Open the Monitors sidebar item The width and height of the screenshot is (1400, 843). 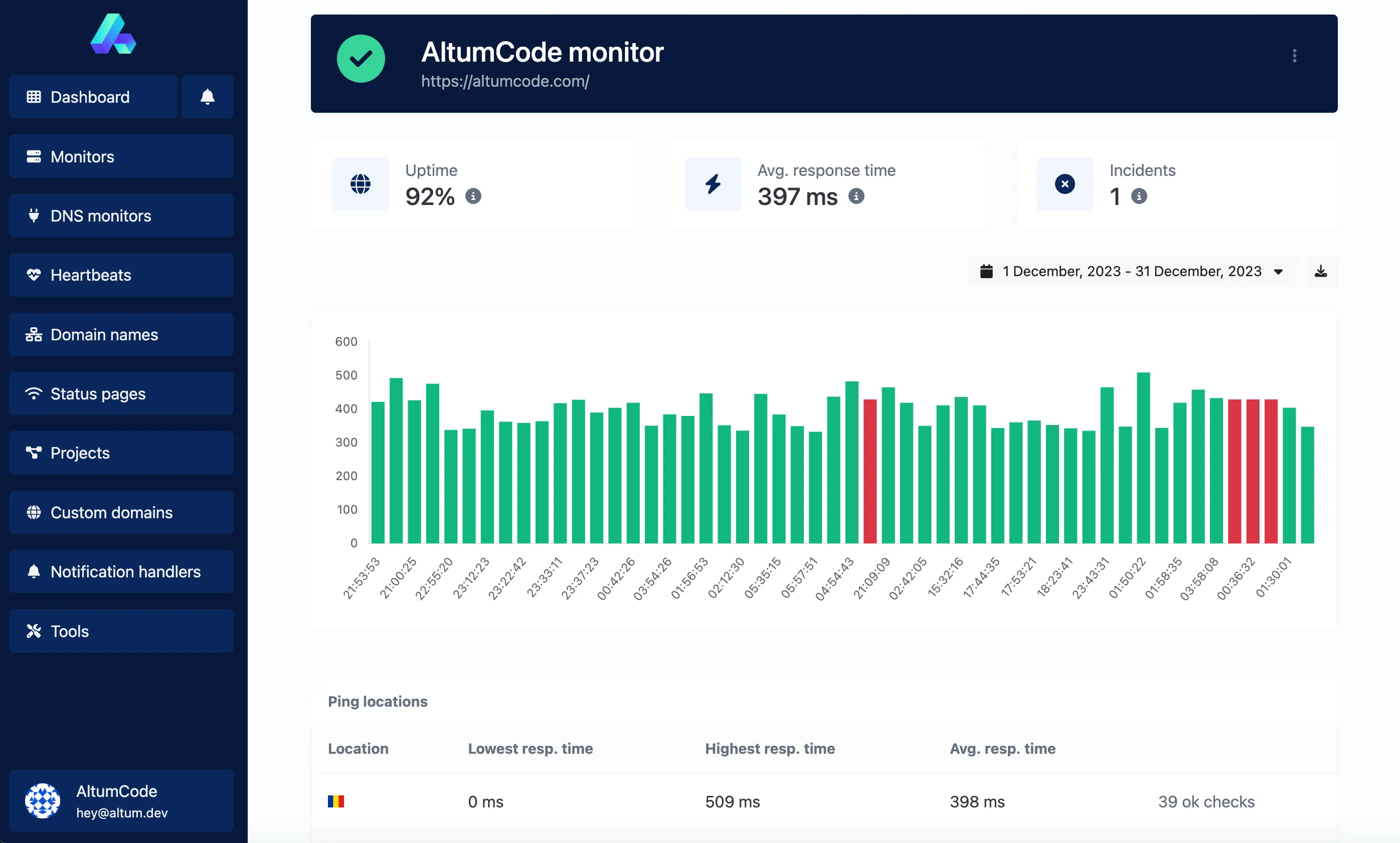(x=121, y=156)
